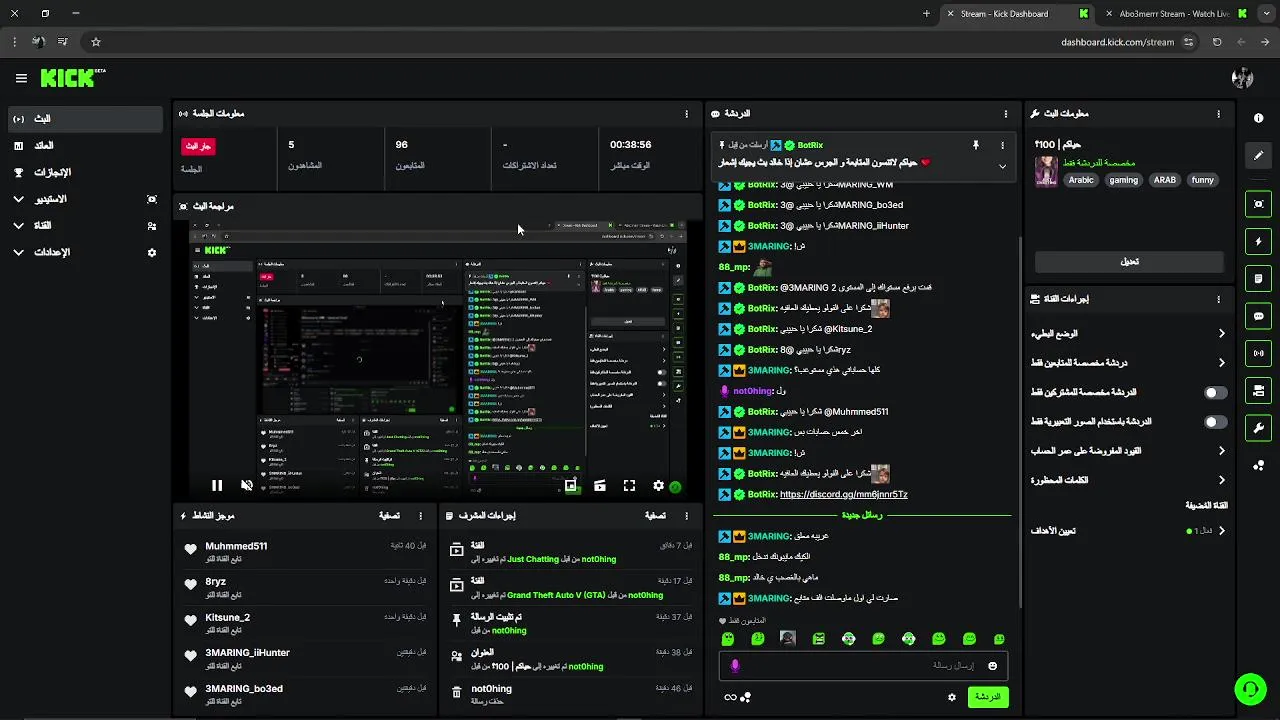Viewport: 1280px width, 720px height.
Task: Unpin the pinned BotRix message with the pin icon
Action: (x=976, y=145)
